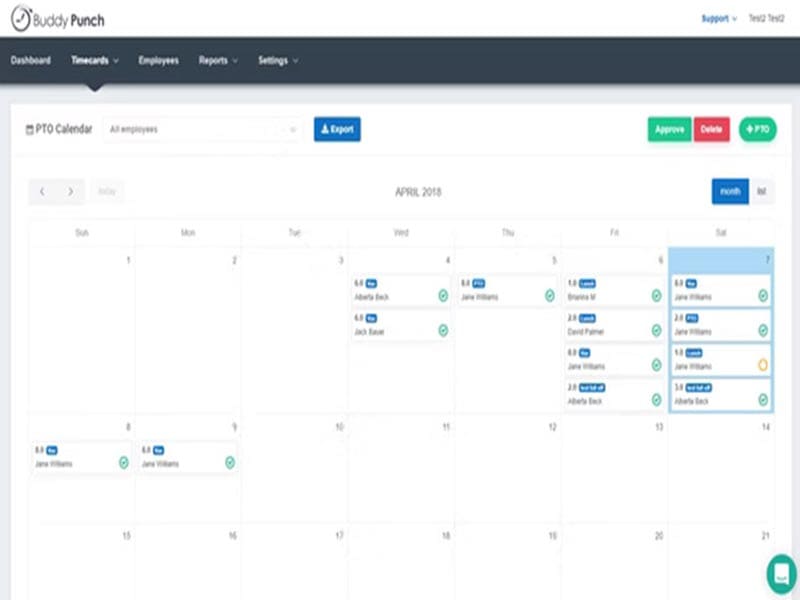Open the Dashboard tab

[x=31, y=60]
